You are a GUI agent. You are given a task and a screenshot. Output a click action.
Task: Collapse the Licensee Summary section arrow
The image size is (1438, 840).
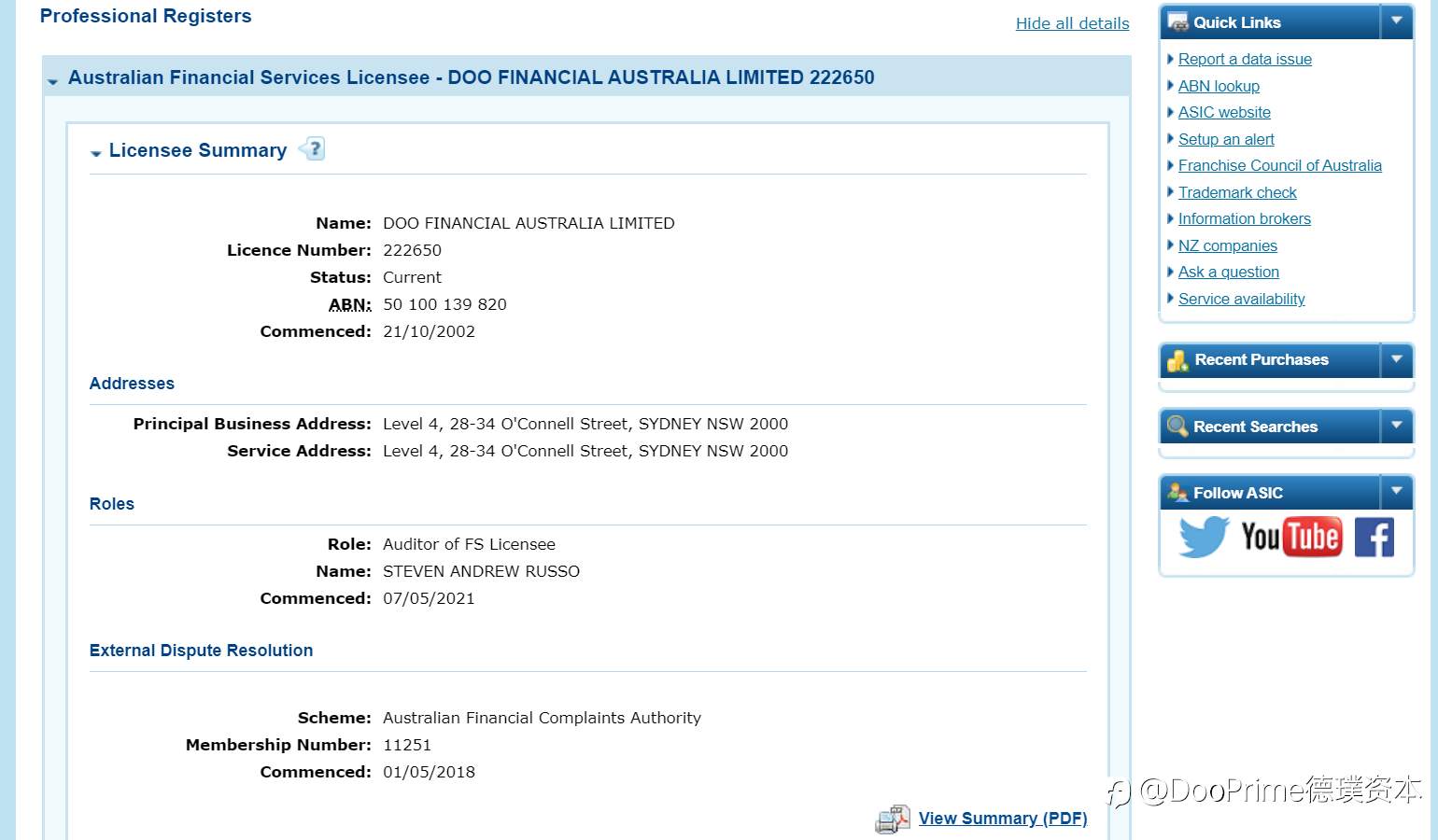point(95,153)
